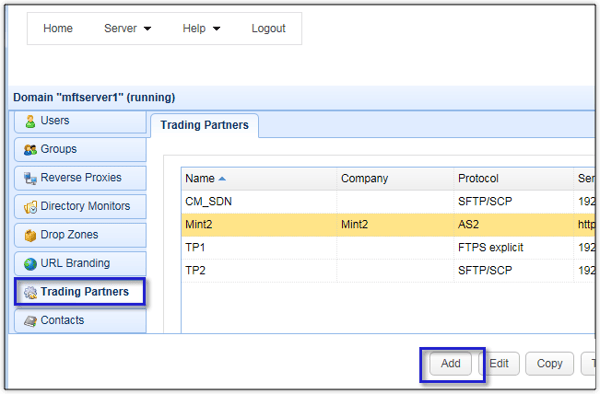Go to Home in the top menu
Viewport: 600px width, 394px height.
click(x=58, y=28)
